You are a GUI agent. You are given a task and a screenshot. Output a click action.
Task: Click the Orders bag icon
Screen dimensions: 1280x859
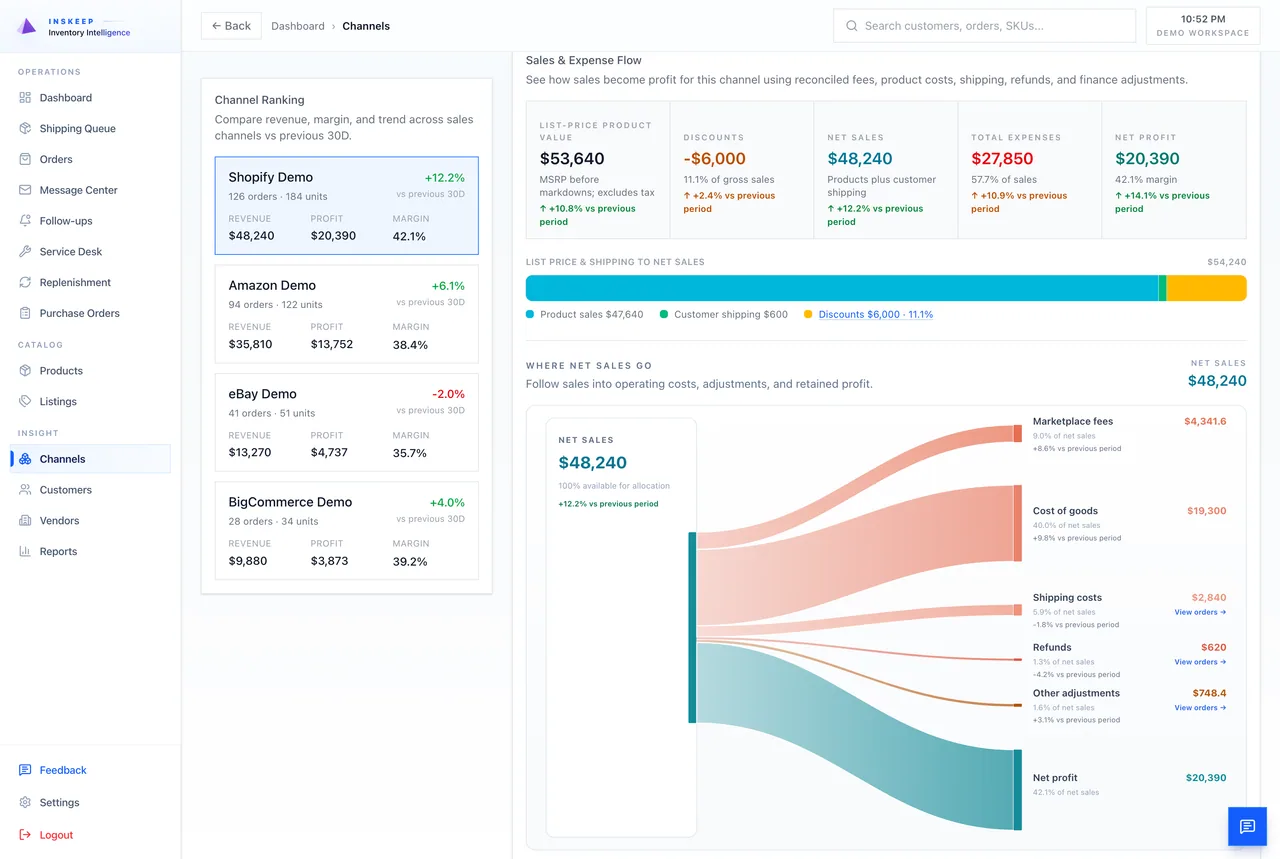tap(25, 159)
